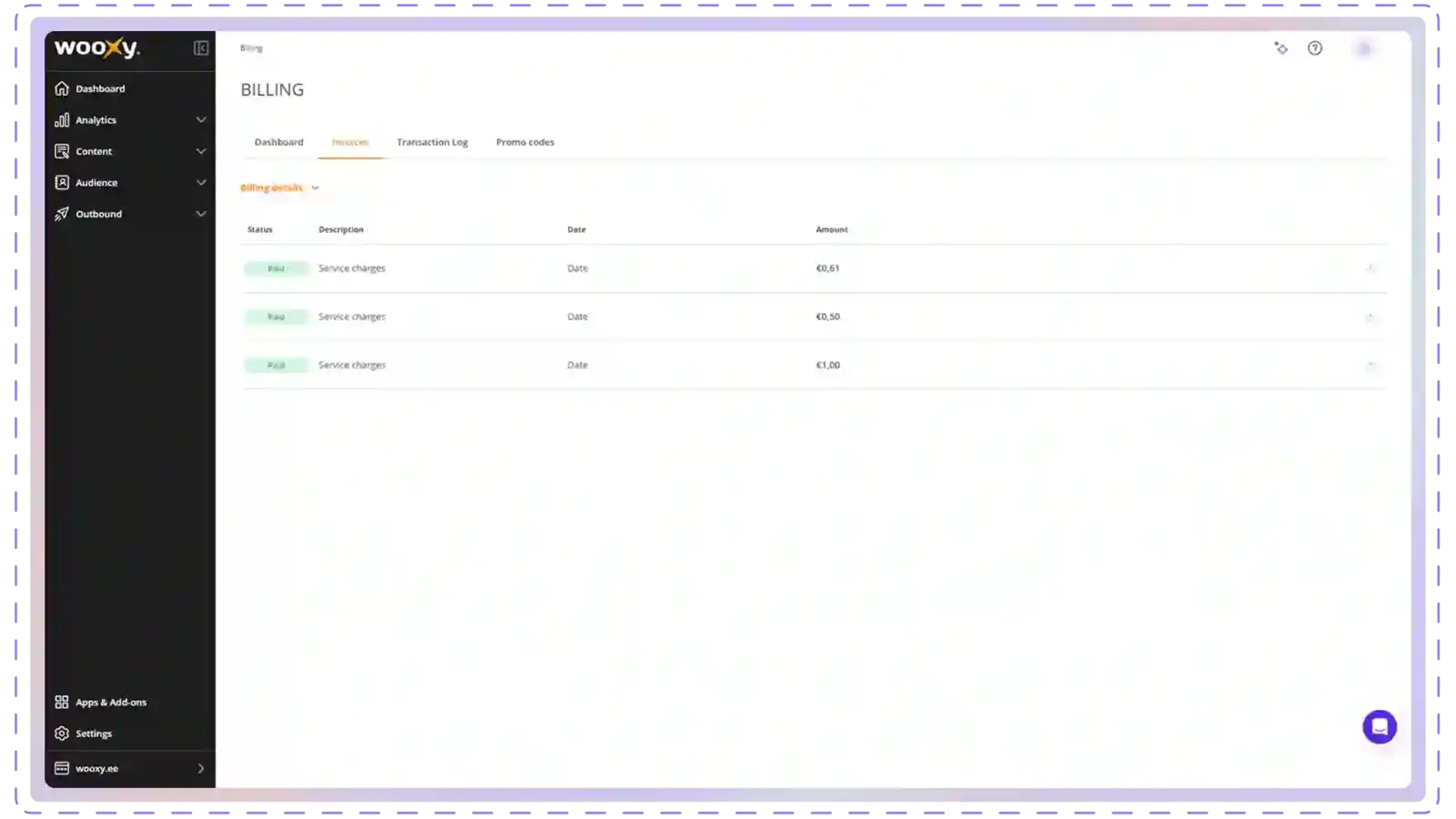Collapse the sidebar using the panel icon
This screenshot has height=819, width=1456.
201,48
